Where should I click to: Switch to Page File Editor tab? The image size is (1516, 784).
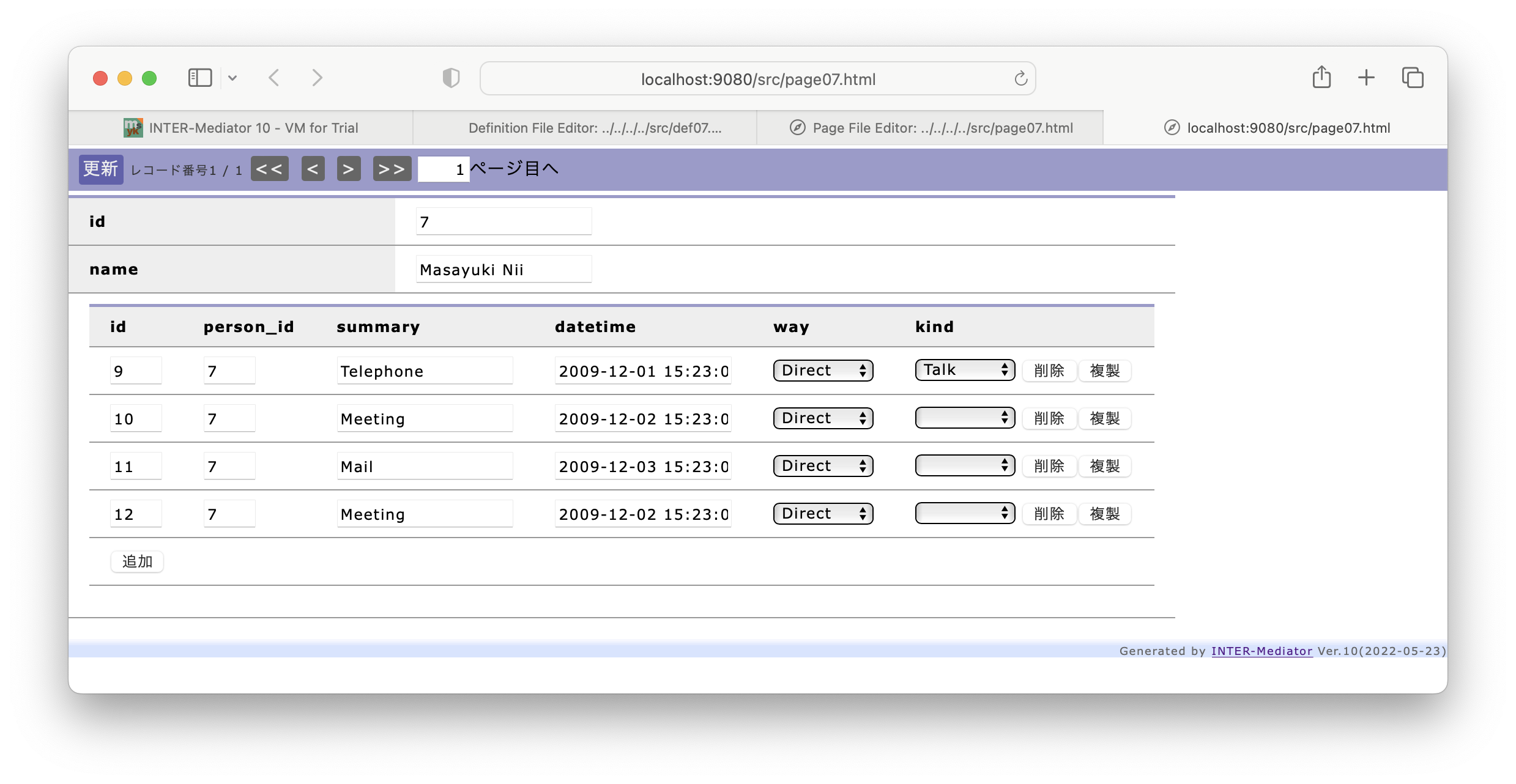point(930,128)
